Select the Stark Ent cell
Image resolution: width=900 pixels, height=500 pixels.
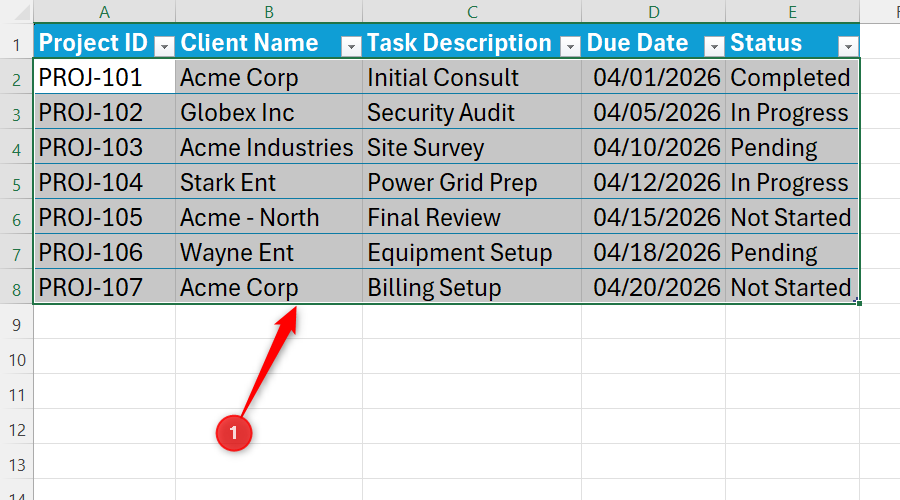click(x=269, y=181)
